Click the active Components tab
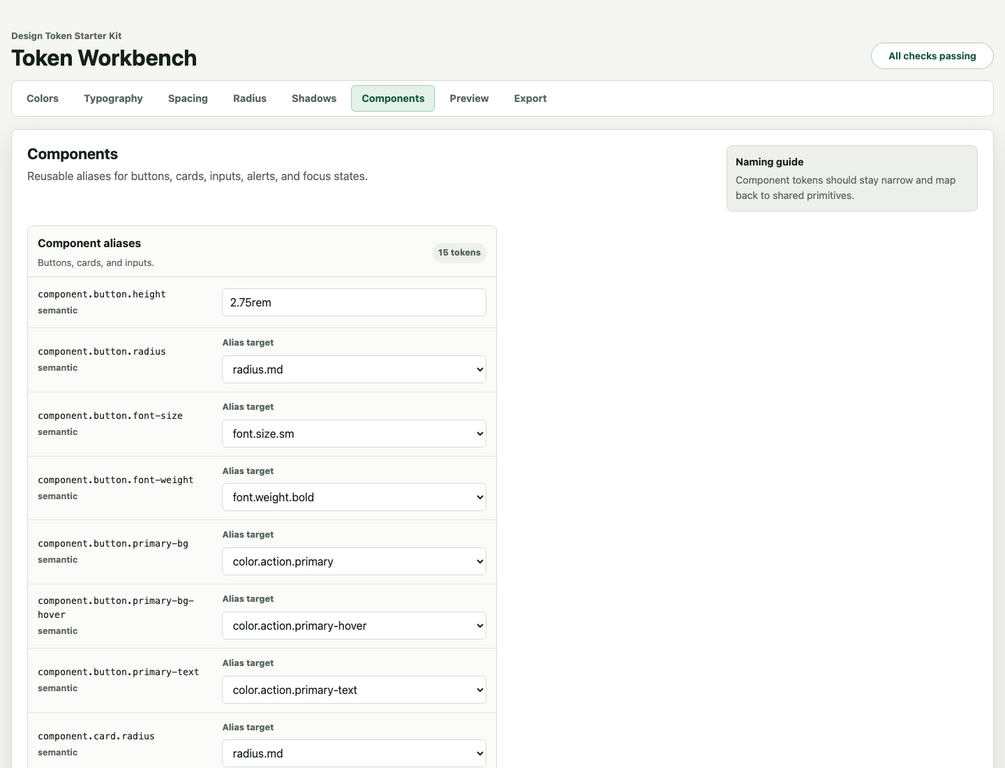This screenshot has height=768, width=1005. (x=393, y=99)
